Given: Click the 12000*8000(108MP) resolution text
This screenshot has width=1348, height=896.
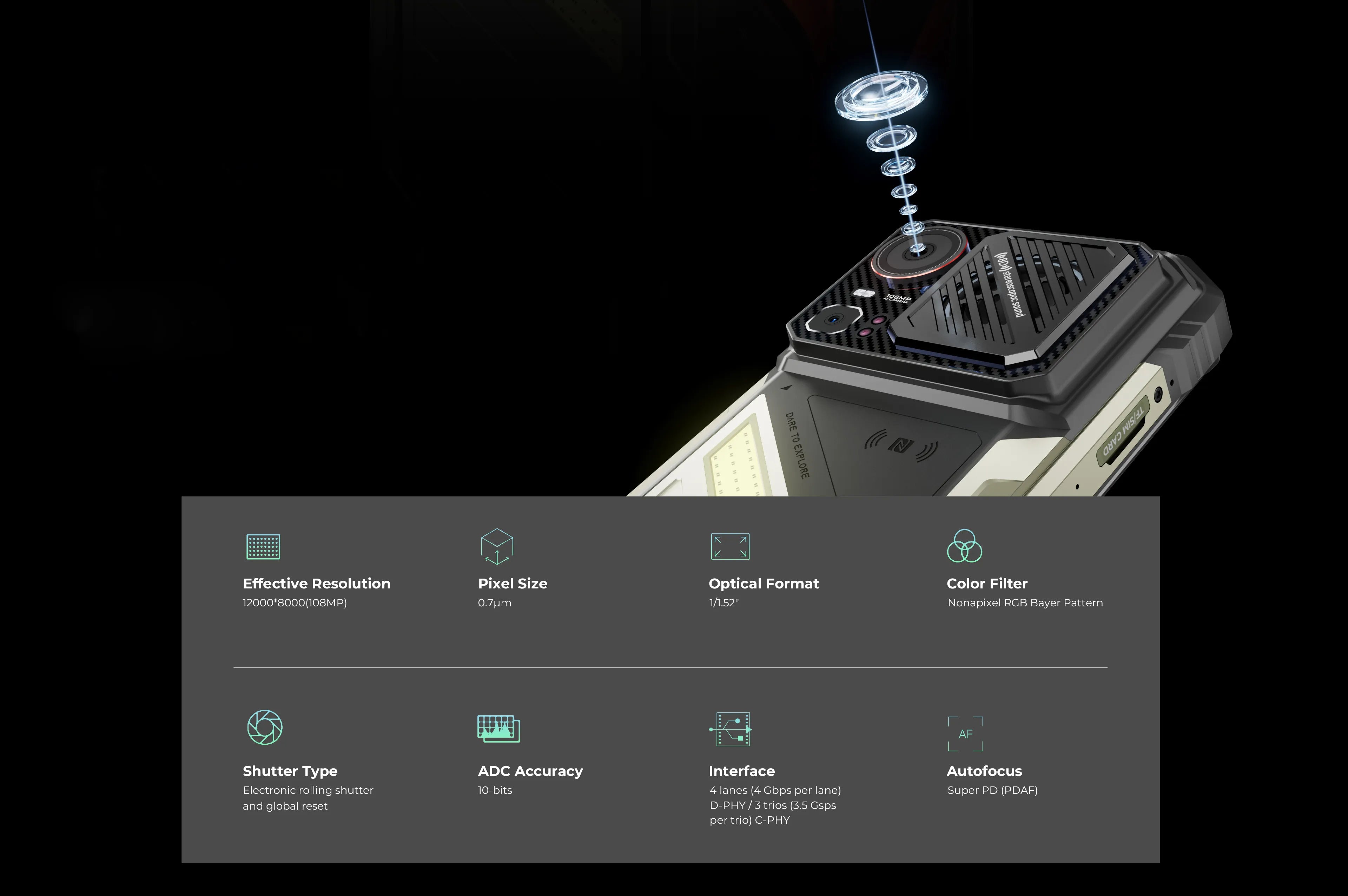Looking at the screenshot, I should tap(295, 603).
